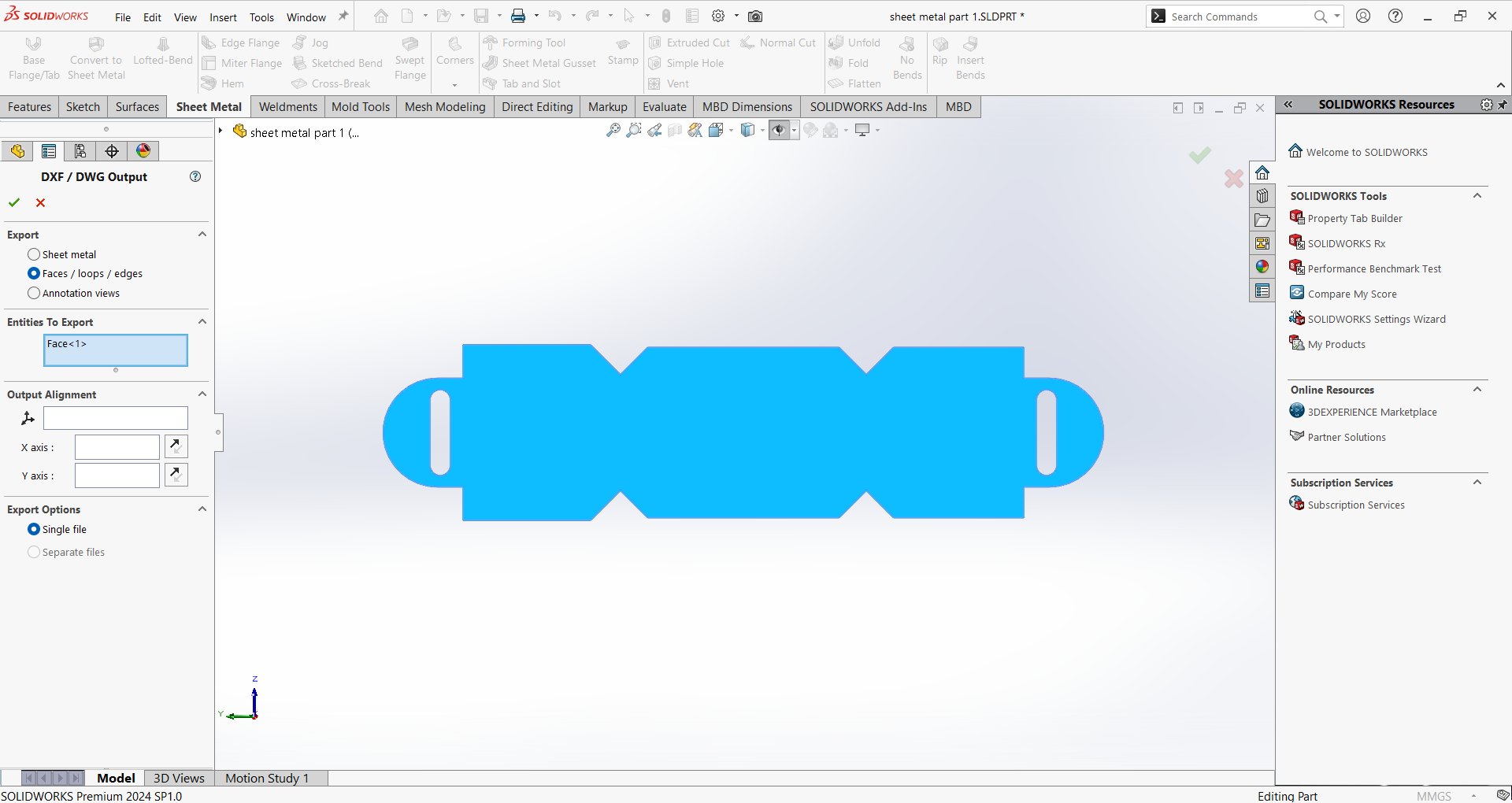Collapse the Export section
The image size is (1512, 803).
pos(202,235)
